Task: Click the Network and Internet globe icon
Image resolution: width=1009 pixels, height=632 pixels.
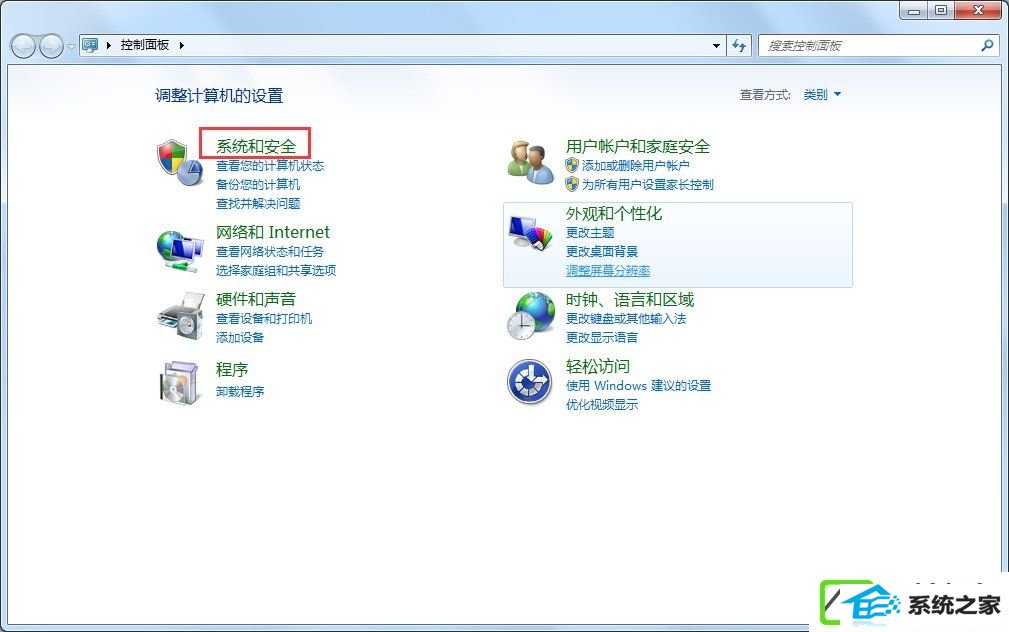Action: (180, 251)
